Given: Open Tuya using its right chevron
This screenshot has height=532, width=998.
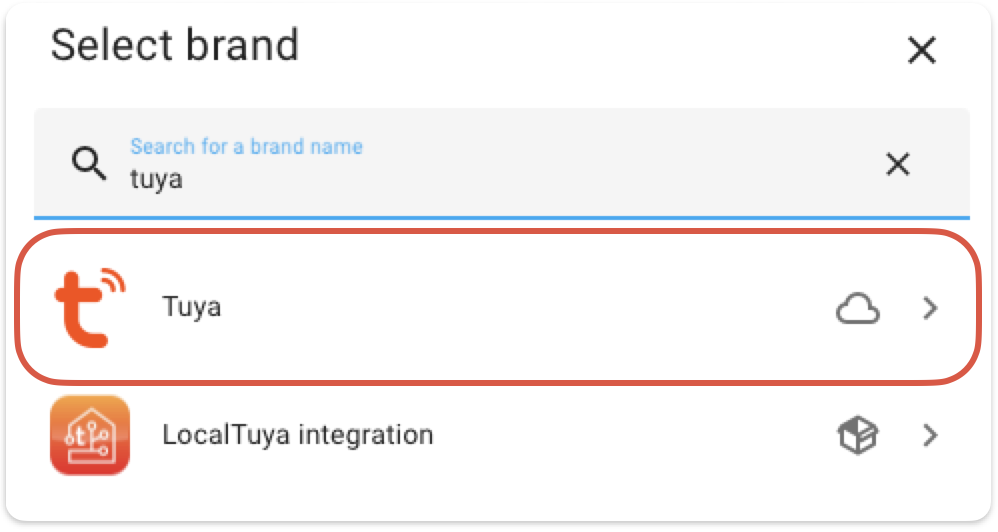Looking at the screenshot, I should 930,309.
